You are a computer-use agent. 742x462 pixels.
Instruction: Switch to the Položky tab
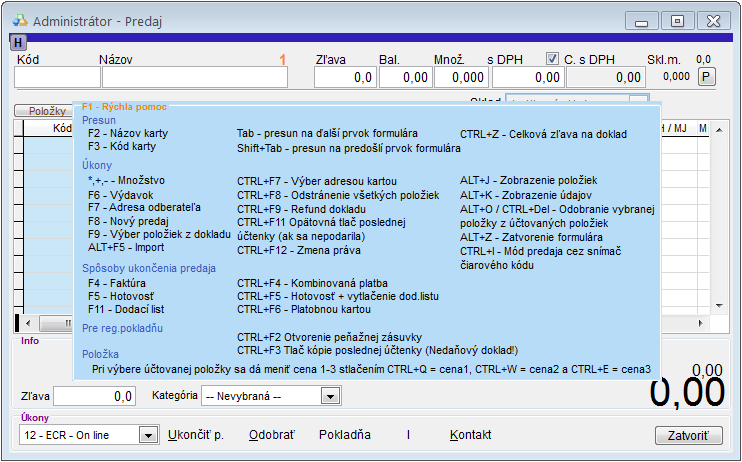[x=46, y=111]
